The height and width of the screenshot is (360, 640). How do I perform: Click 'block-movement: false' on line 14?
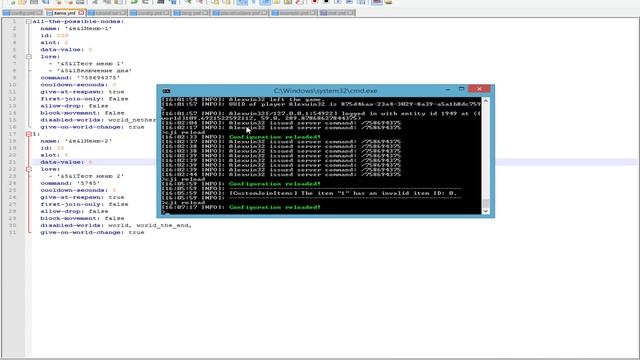82,113
